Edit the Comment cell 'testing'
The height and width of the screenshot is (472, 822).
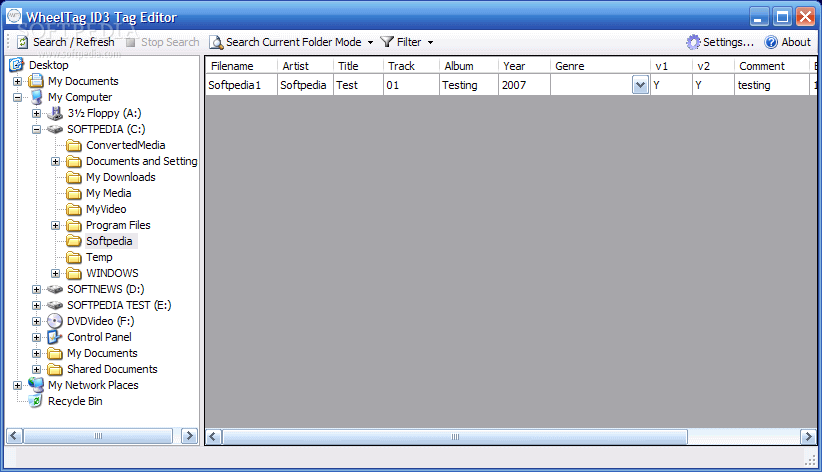(772, 85)
